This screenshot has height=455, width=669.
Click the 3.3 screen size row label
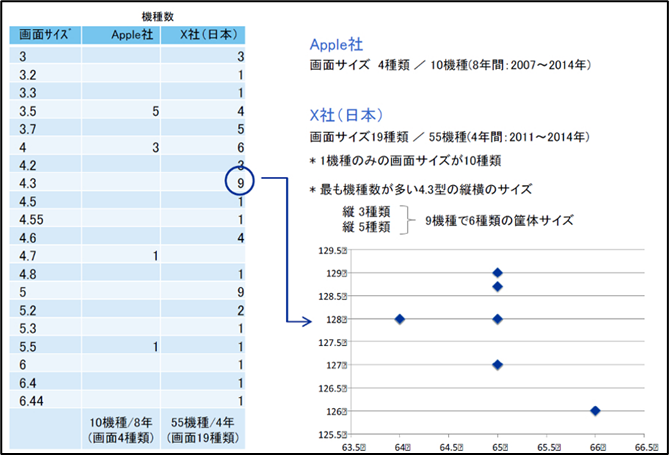click(28, 93)
